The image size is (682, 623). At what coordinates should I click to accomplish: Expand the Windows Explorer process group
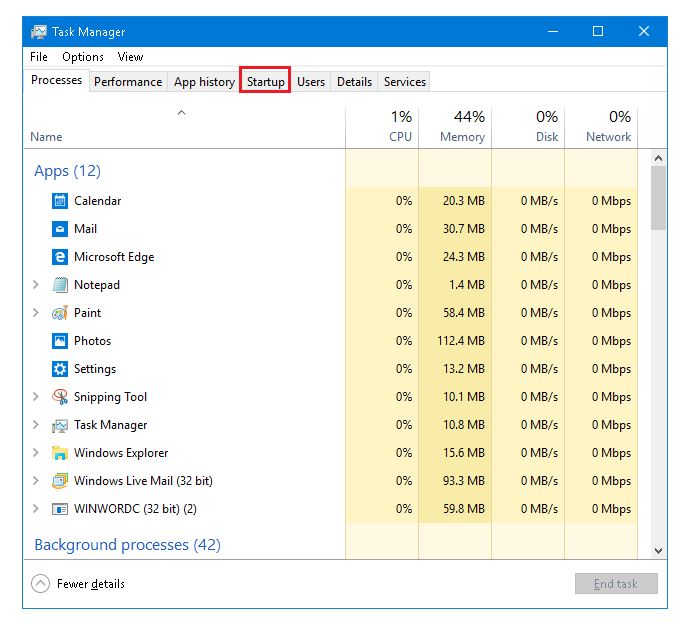[x=36, y=452]
